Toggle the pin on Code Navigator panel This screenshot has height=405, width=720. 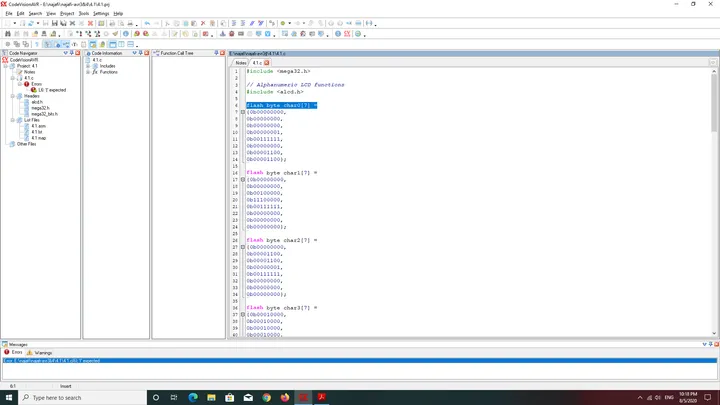pos(72,53)
